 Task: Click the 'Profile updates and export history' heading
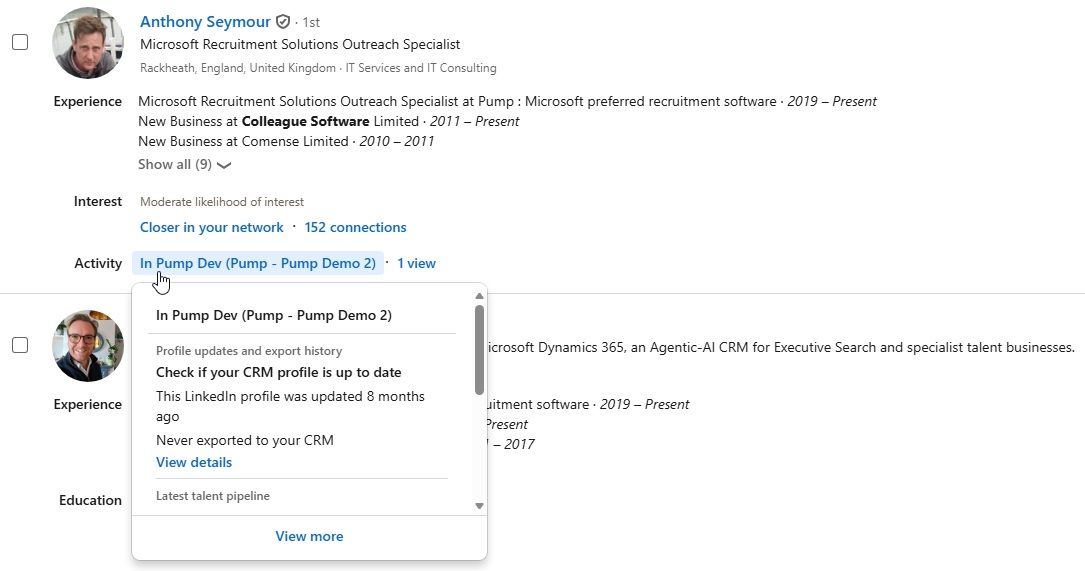click(x=248, y=351)
